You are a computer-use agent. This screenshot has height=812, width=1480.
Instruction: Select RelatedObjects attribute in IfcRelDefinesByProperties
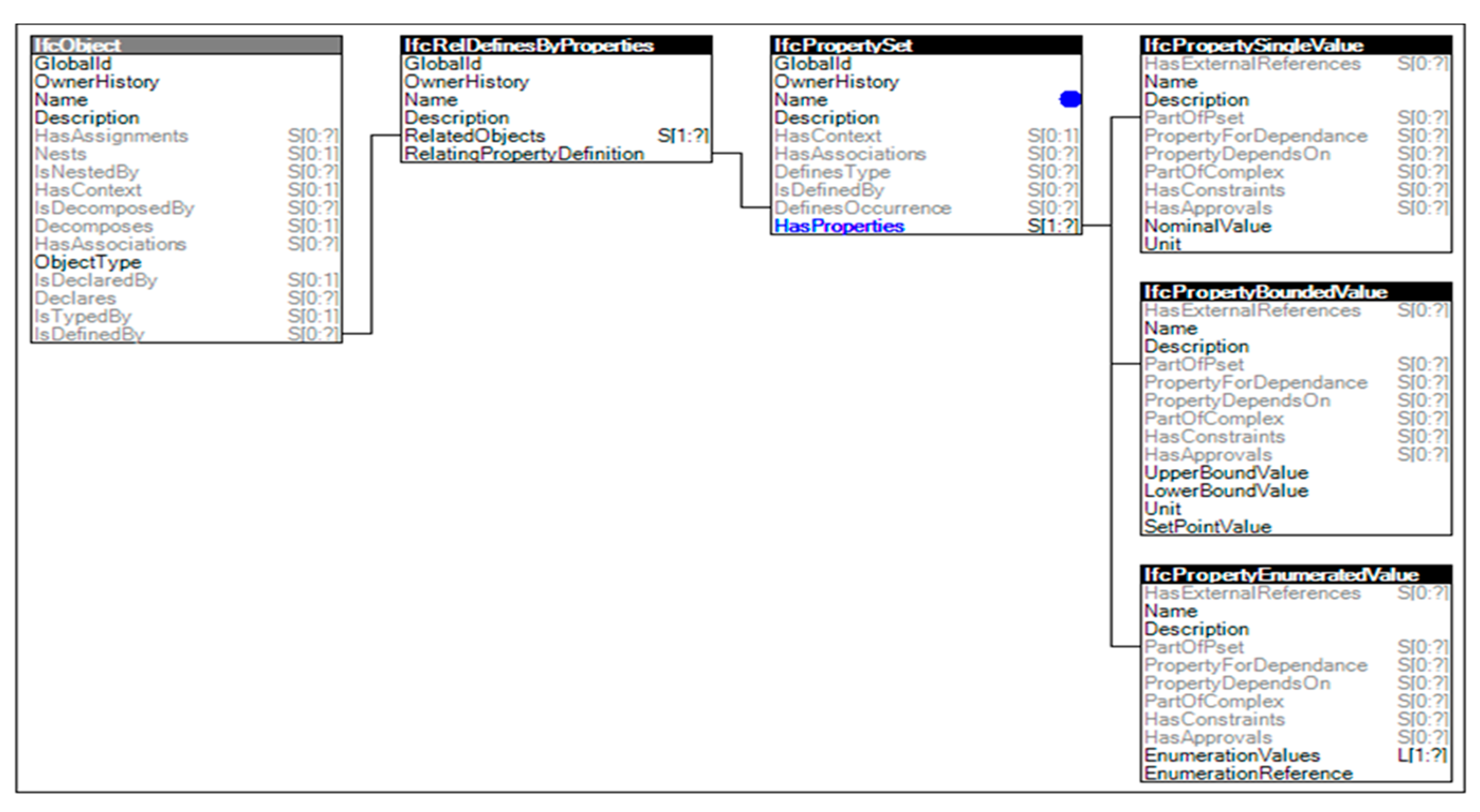475,136
